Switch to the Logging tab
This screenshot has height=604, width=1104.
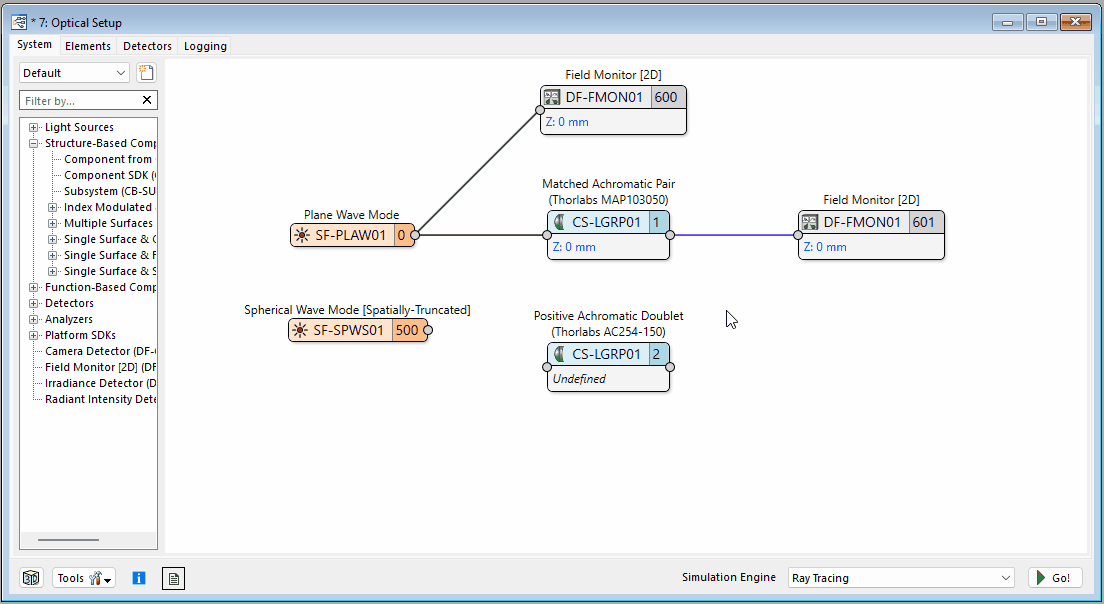[205, 46]
